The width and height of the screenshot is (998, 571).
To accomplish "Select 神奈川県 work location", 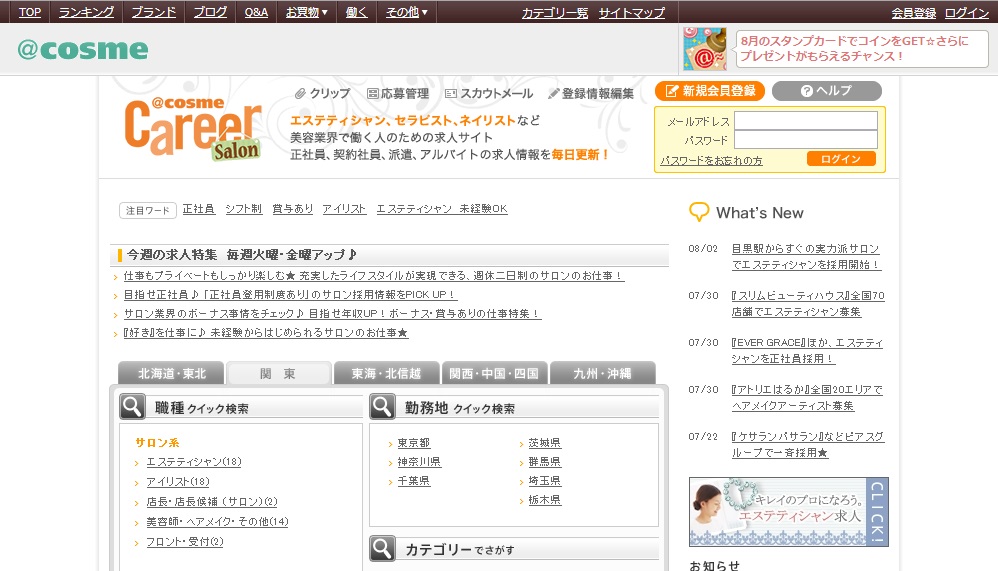I will coord(419,462).
